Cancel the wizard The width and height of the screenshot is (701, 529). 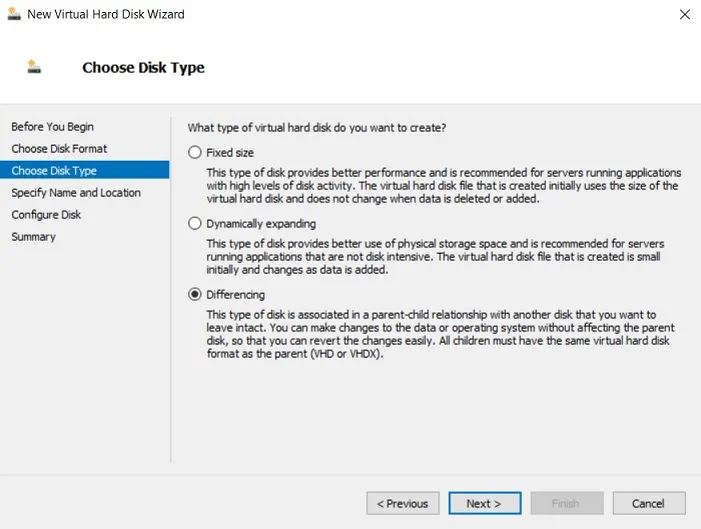648,503
